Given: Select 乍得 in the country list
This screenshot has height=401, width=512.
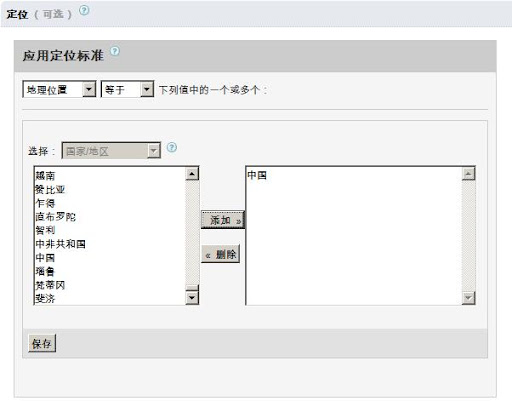Looking at the screenshot, I should pyautogui.click(x=110, y=203).
